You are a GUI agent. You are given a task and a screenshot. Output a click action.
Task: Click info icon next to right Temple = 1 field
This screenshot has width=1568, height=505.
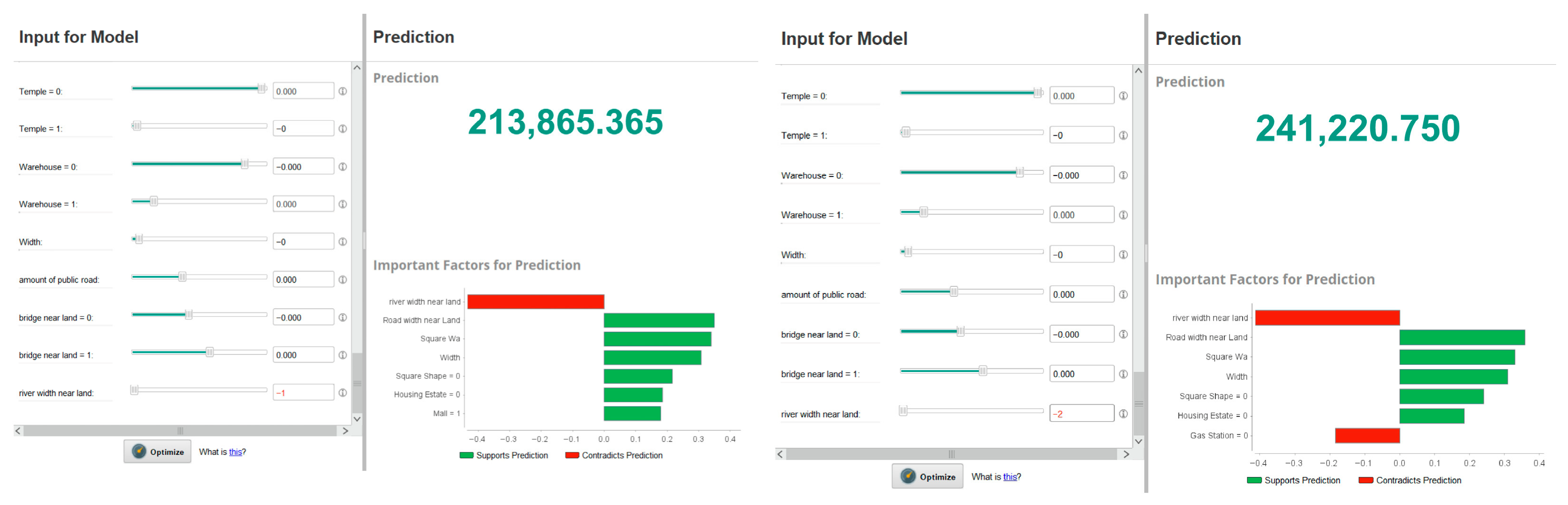(x=1123, y=135)
